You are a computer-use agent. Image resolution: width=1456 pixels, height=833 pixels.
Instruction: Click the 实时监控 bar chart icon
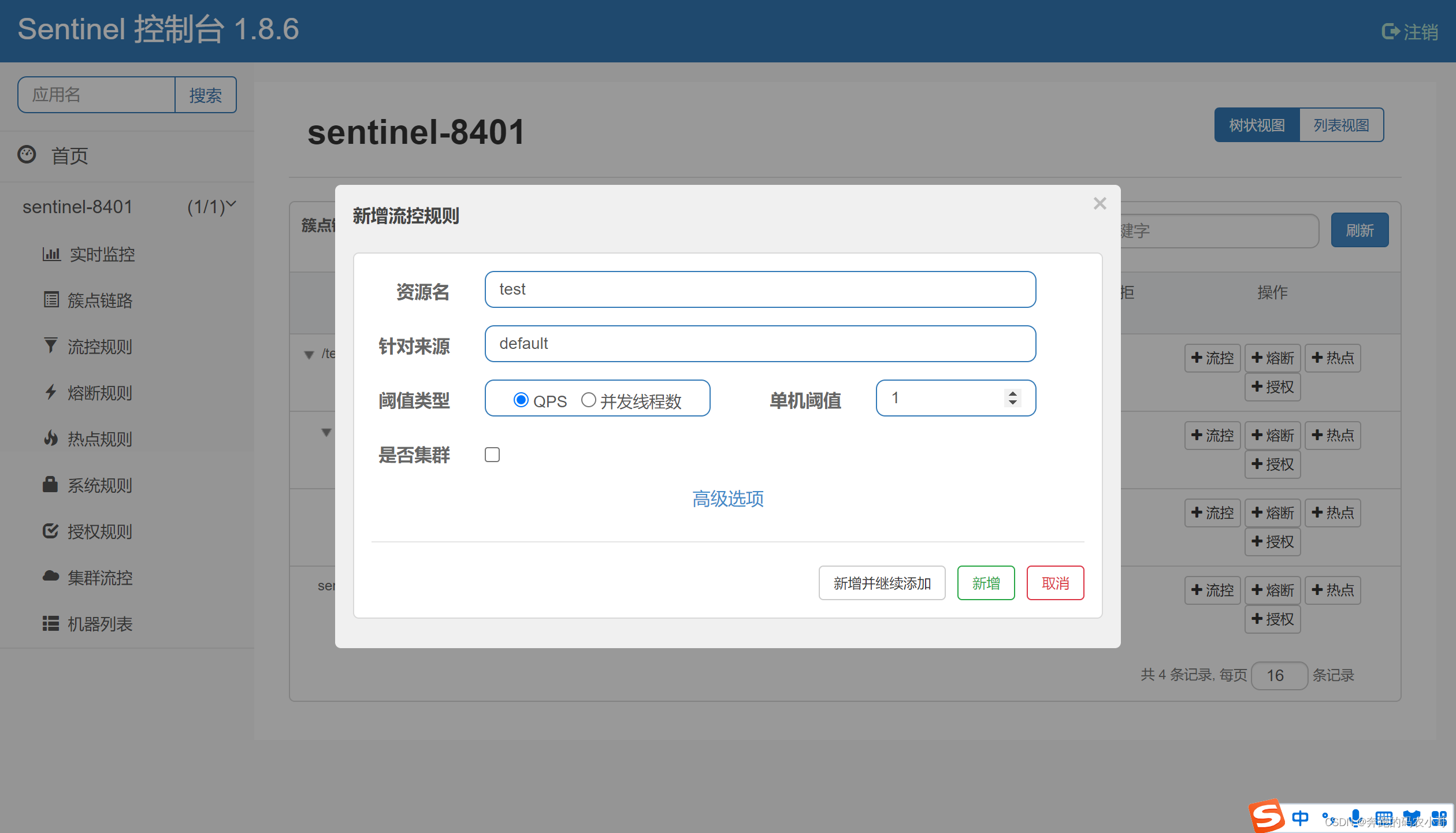point(51,254)
